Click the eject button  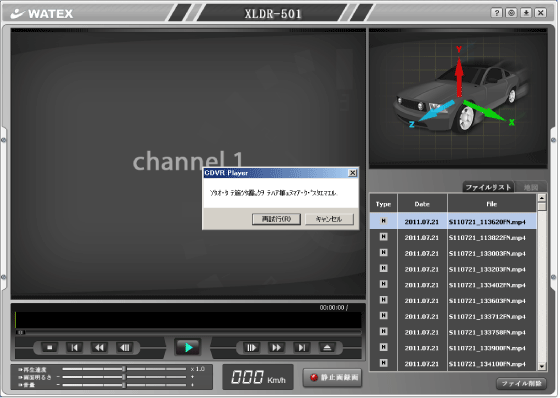[x=327, y=347]
